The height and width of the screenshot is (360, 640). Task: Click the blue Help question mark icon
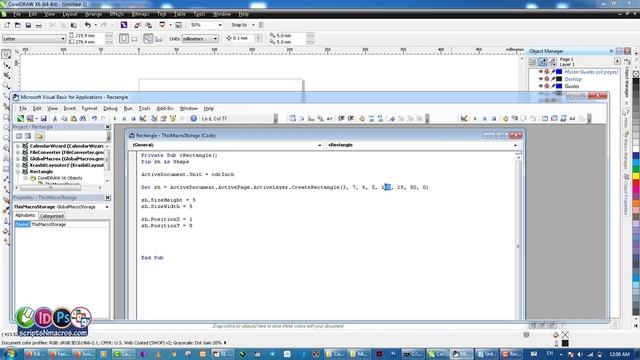click(x=193, y=118)
